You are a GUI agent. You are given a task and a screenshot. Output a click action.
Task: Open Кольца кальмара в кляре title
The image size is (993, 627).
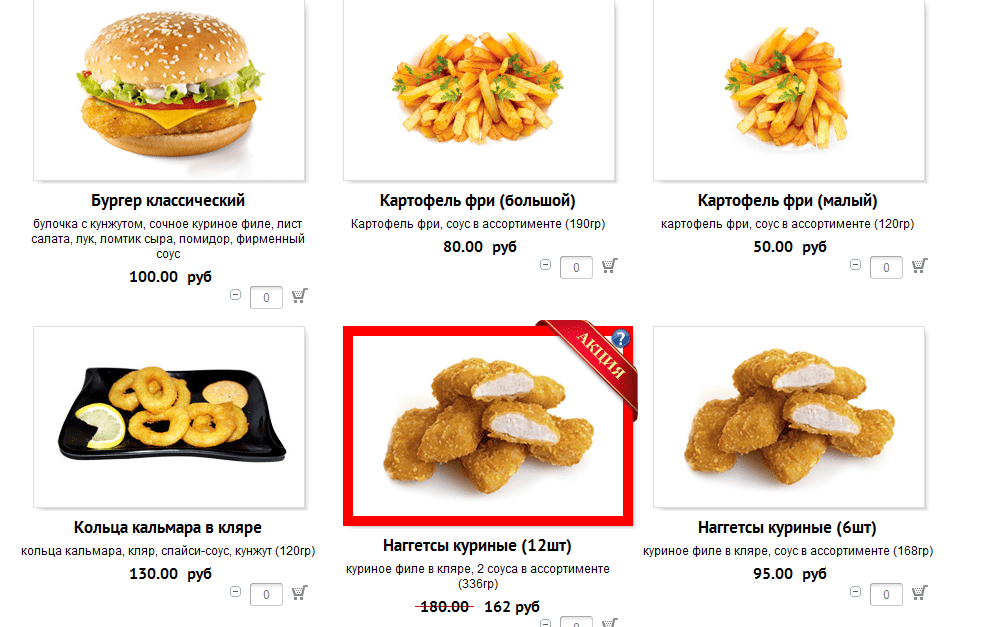click(168, 528)
